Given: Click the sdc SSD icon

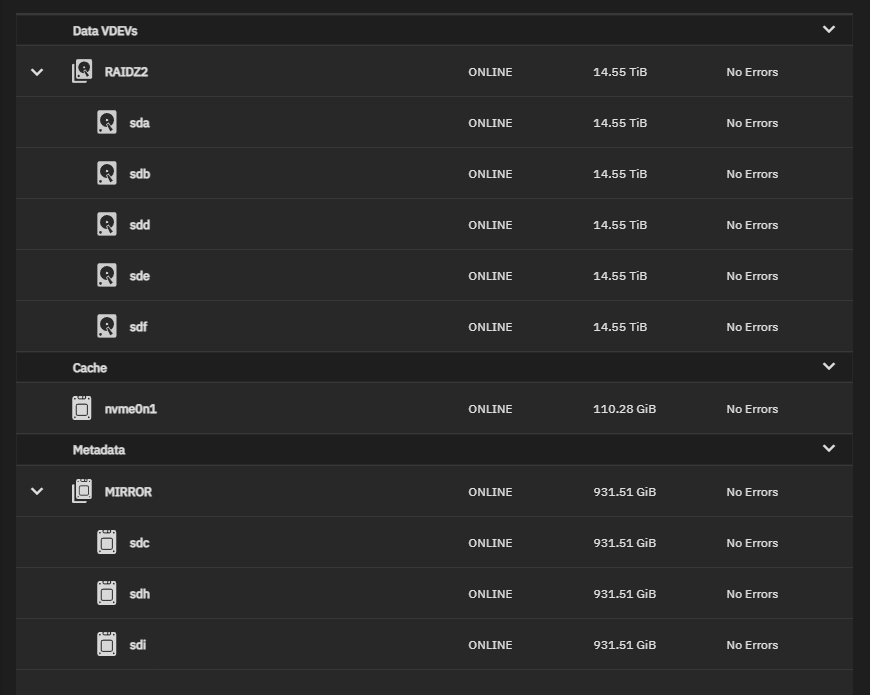Looking at the screenshot, I should pos(107,542).
